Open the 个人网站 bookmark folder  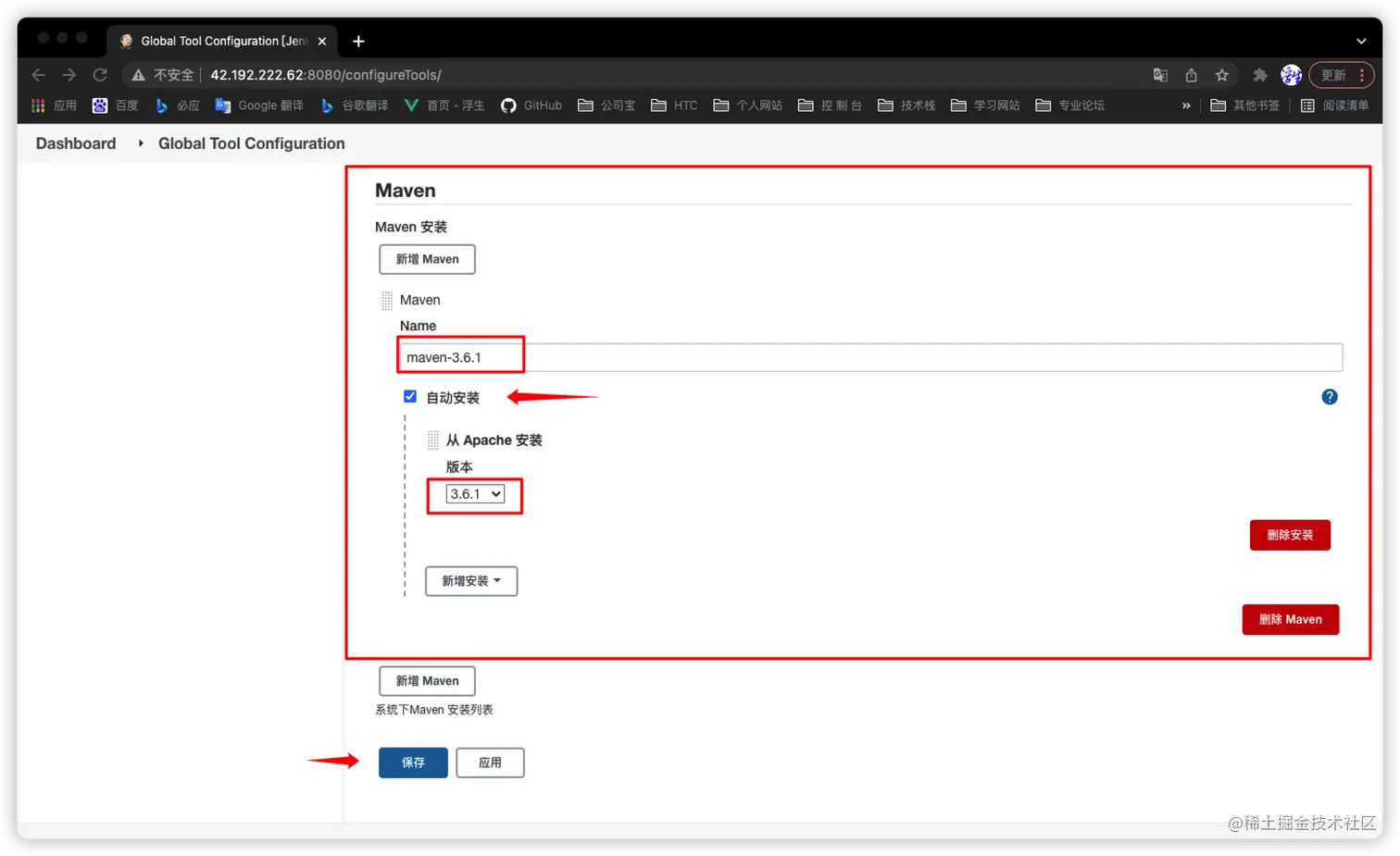click(747, 105)
